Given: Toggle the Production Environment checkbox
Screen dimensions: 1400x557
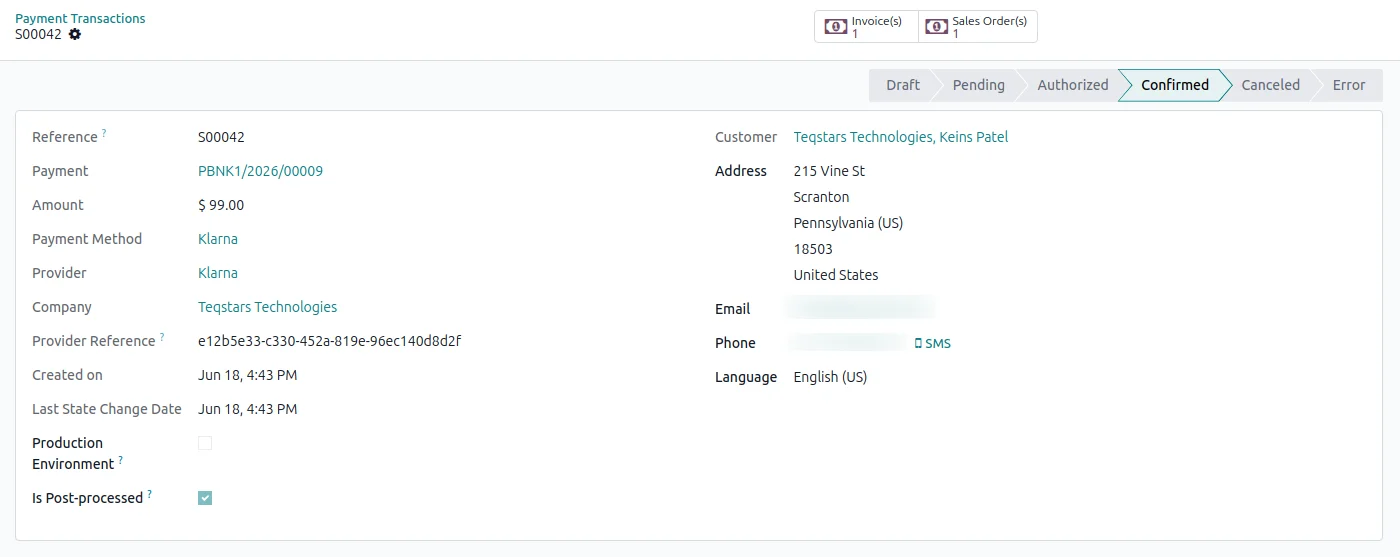Looking at the screenshot, I should (205, 443).
